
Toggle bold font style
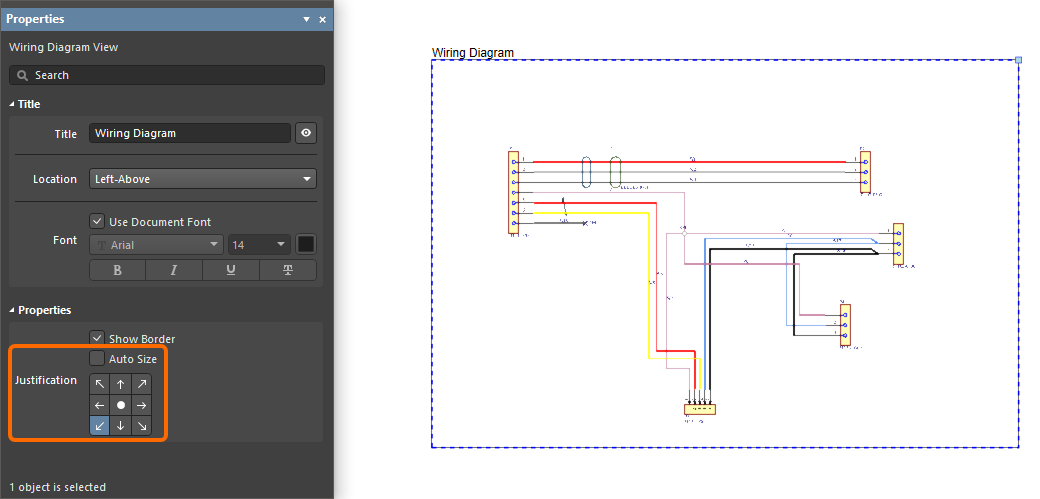[x=117, y=270]
